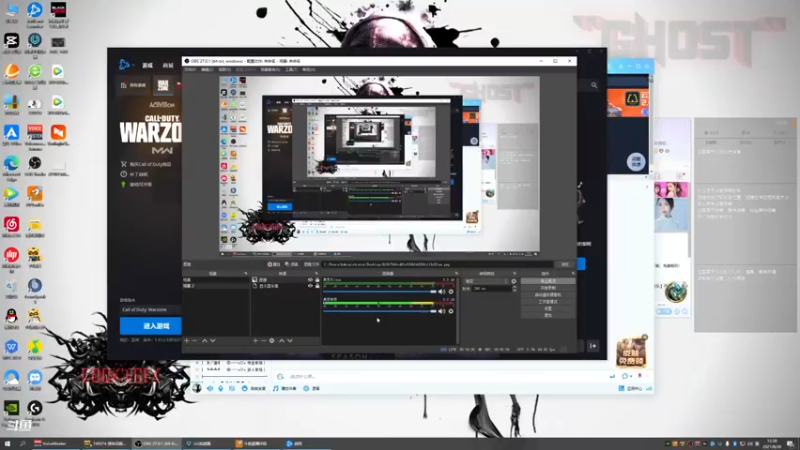Click the fifth button in OBS Controls panel

click(x=548, y=309)
